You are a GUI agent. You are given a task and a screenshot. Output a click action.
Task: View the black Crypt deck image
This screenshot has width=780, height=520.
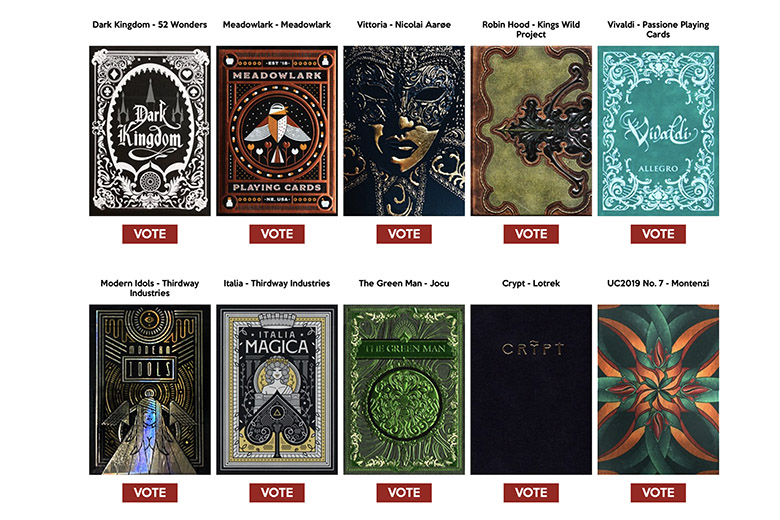(531, 390)
